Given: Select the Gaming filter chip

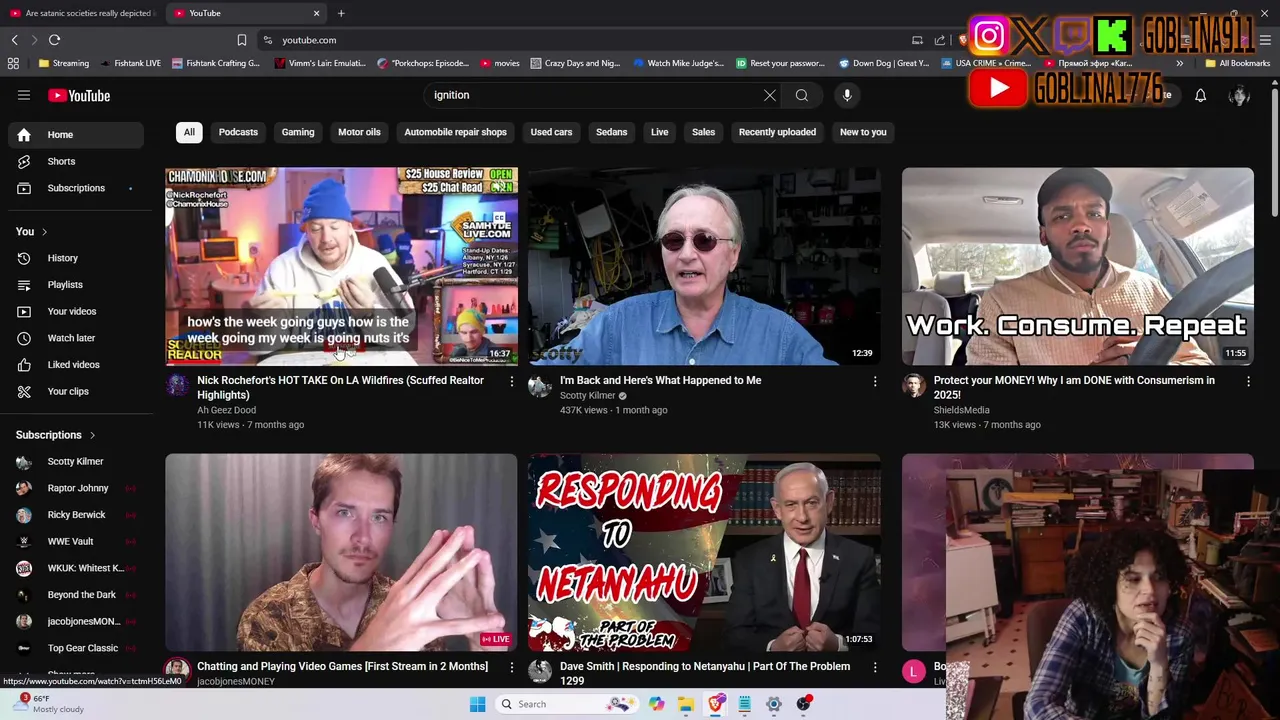Looking at the screenshot, I should pos(298,132).
